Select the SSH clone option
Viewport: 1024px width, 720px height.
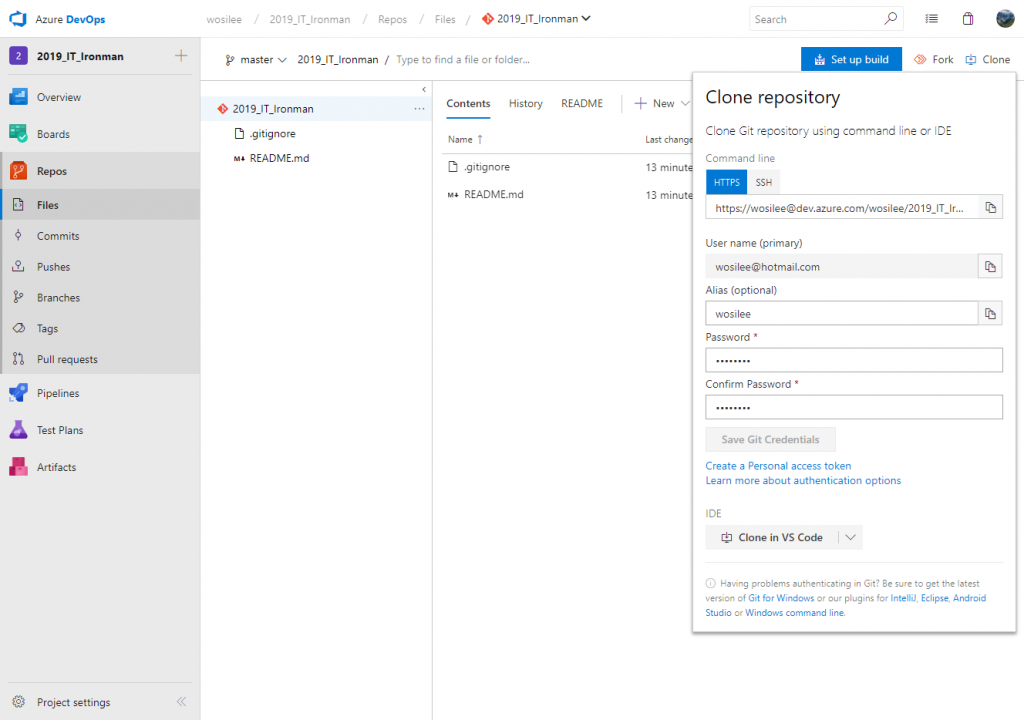point(763,182)
